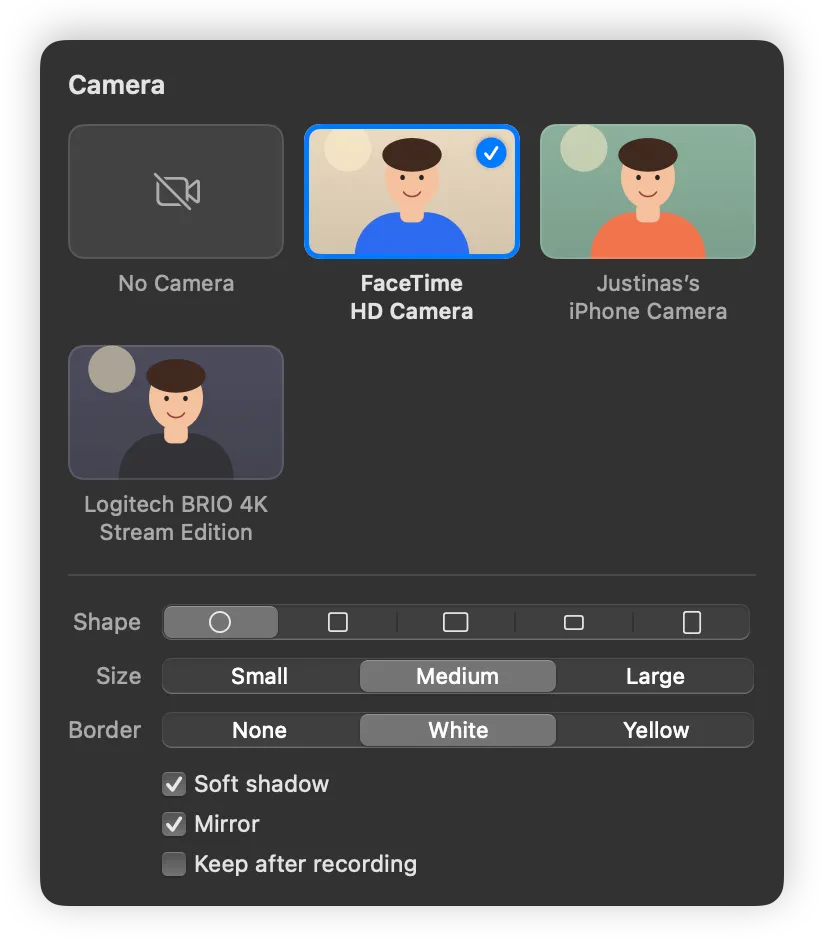The image size is (824, 946).
Task: Choose the FaceTime HD Camera thumbnail
Action: [x=411, y=191]
